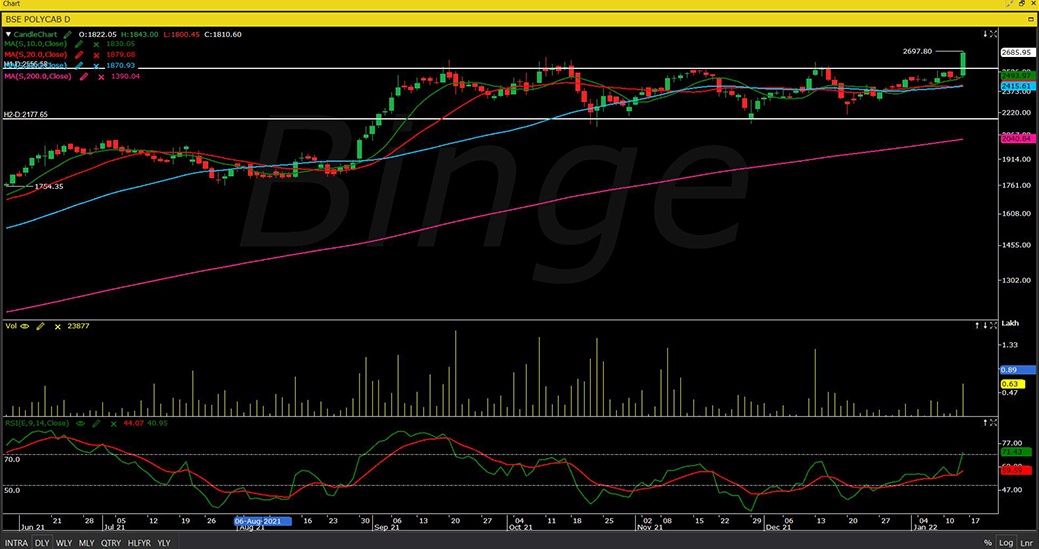Click the 2415.61 blue MA price tag
The height and width of the screenshot is (549, 1039).
click(x=1017, y=86)
